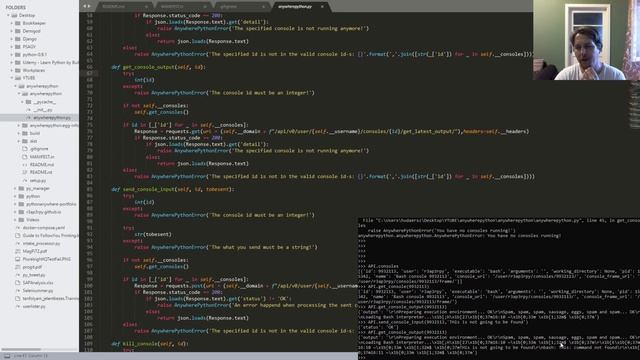Select the highlighted anywherepython.py file in sidebar
640x360 pixels.
click(52, 118)
